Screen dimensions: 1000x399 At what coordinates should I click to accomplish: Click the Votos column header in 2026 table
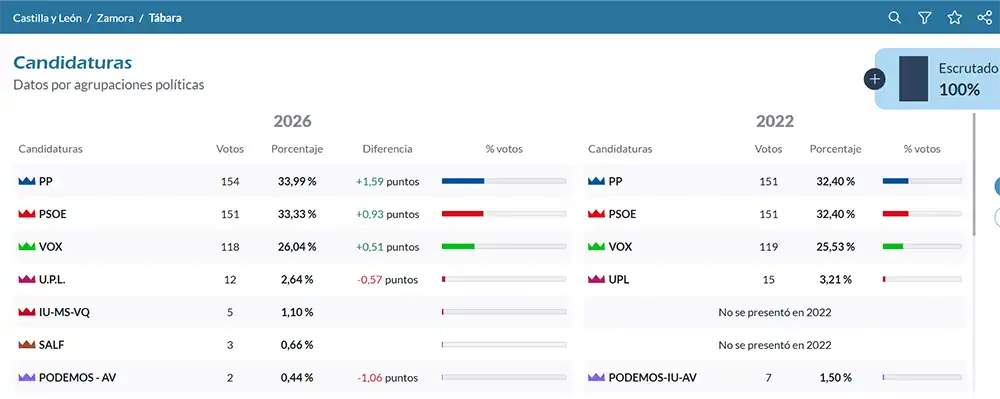(x=230, y=149)
